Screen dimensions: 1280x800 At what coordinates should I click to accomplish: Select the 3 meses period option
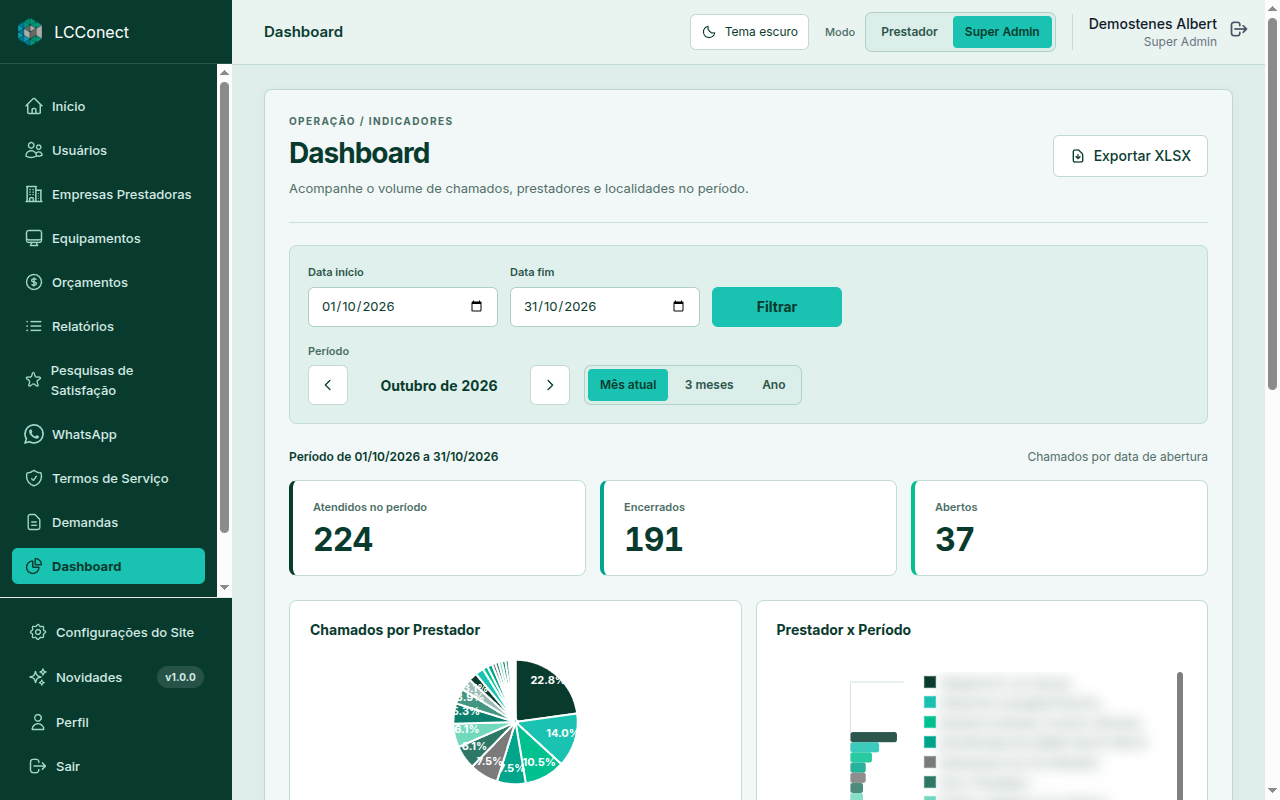pyautogui.click(x=709, y=385)
